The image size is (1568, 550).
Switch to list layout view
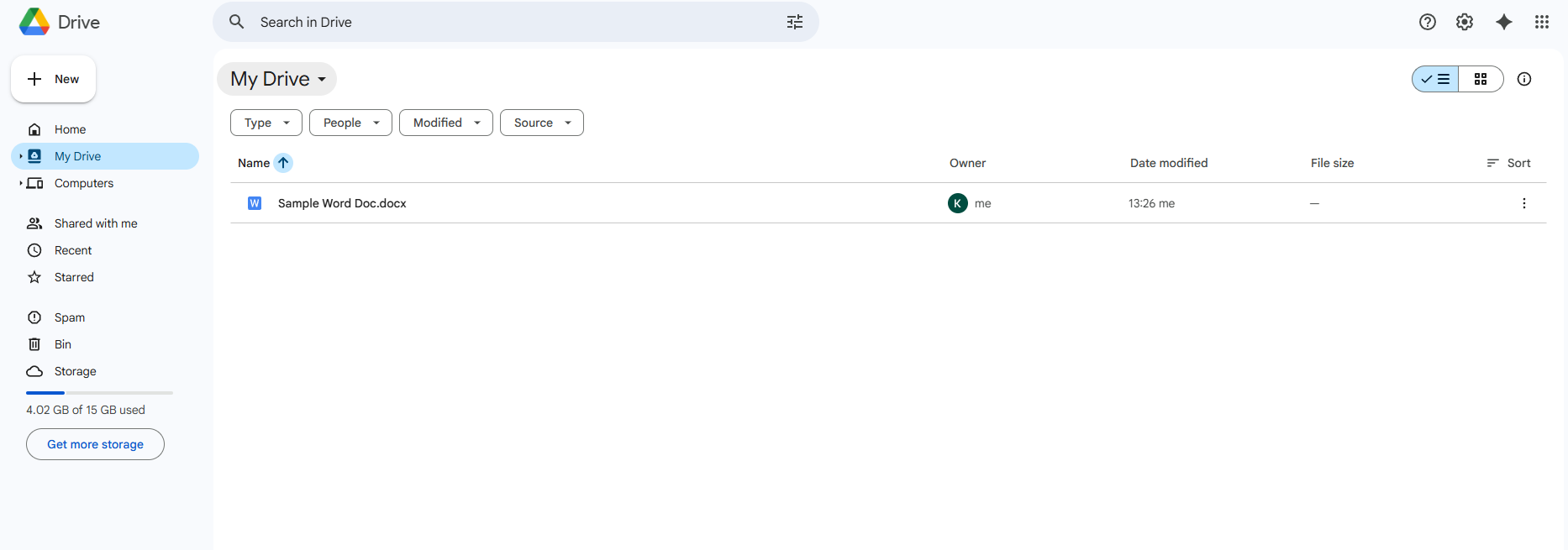[x=1436, y=79]
